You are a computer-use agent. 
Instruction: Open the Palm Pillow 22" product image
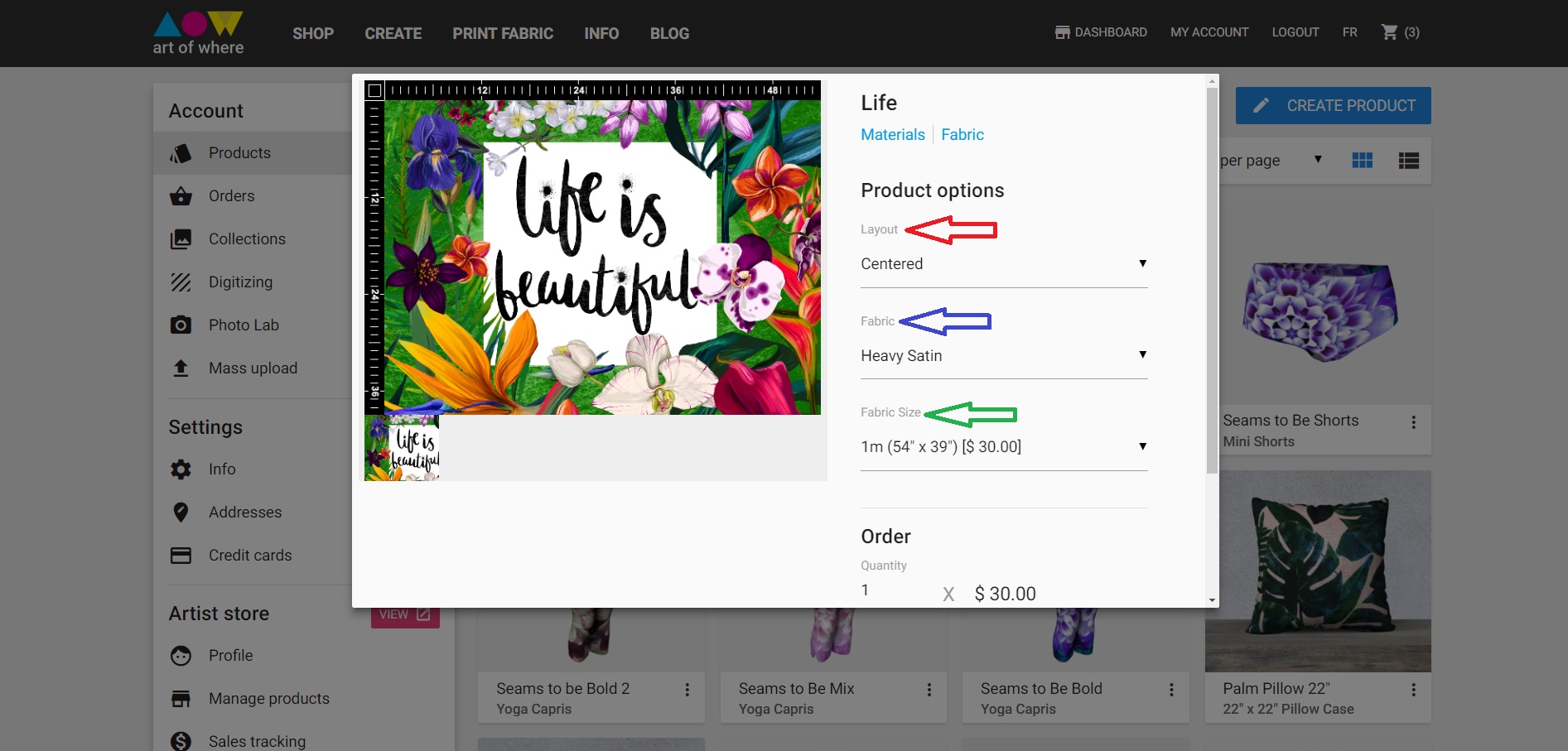click(1318, 571)
